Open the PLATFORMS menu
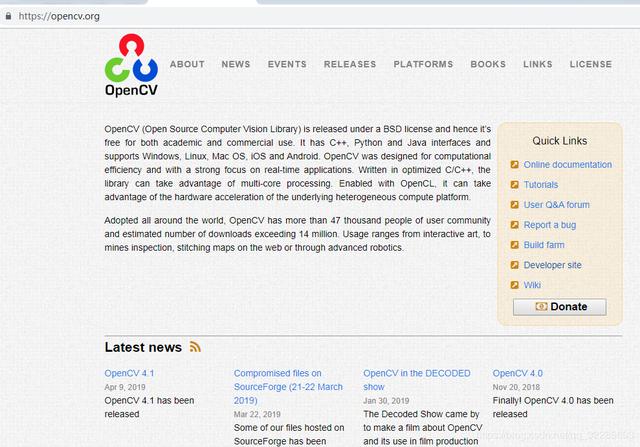Viewport: 640px width, 447px height. [x=423, y=64]
